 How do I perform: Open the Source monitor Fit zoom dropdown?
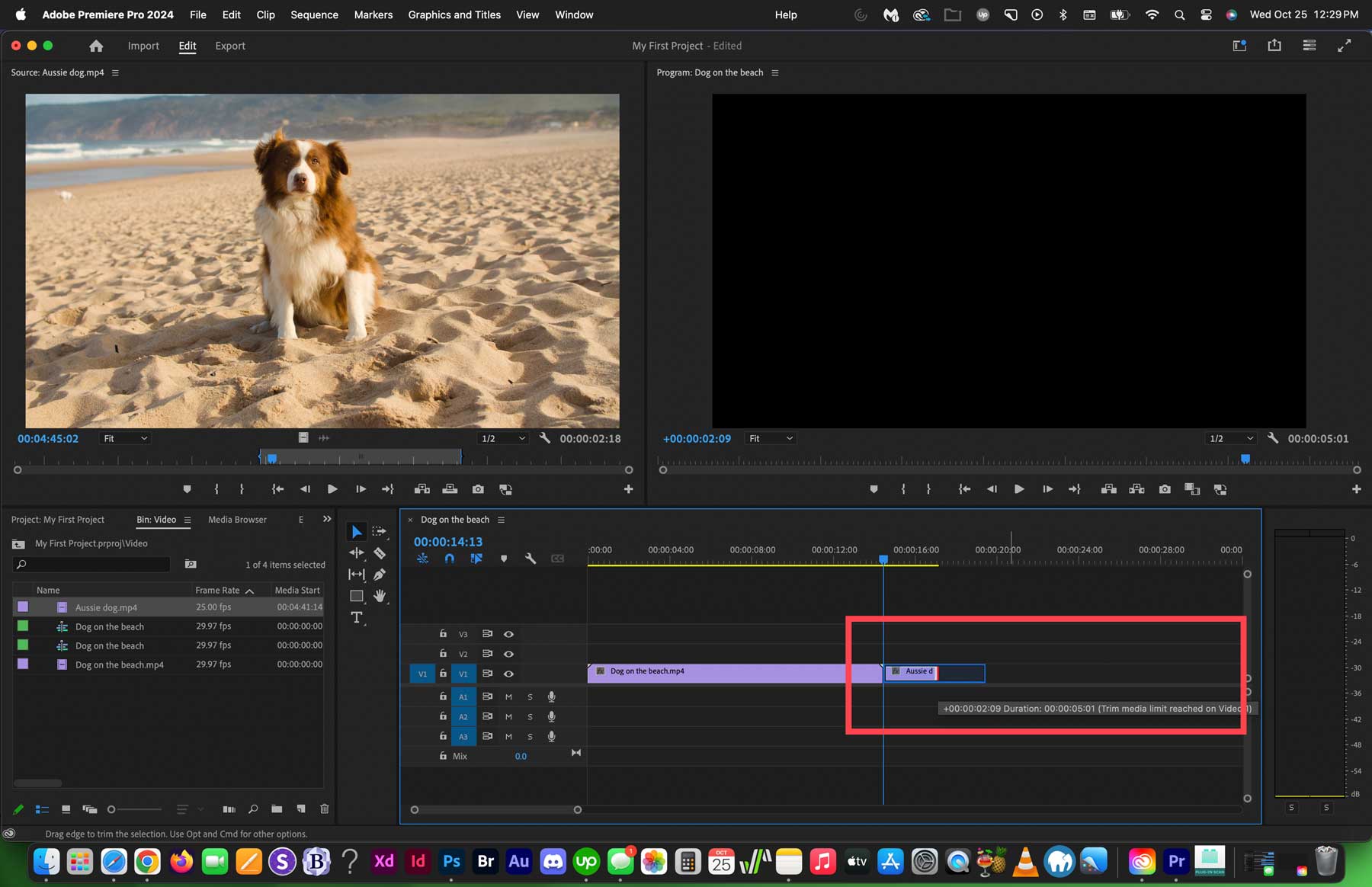[126, 438]
